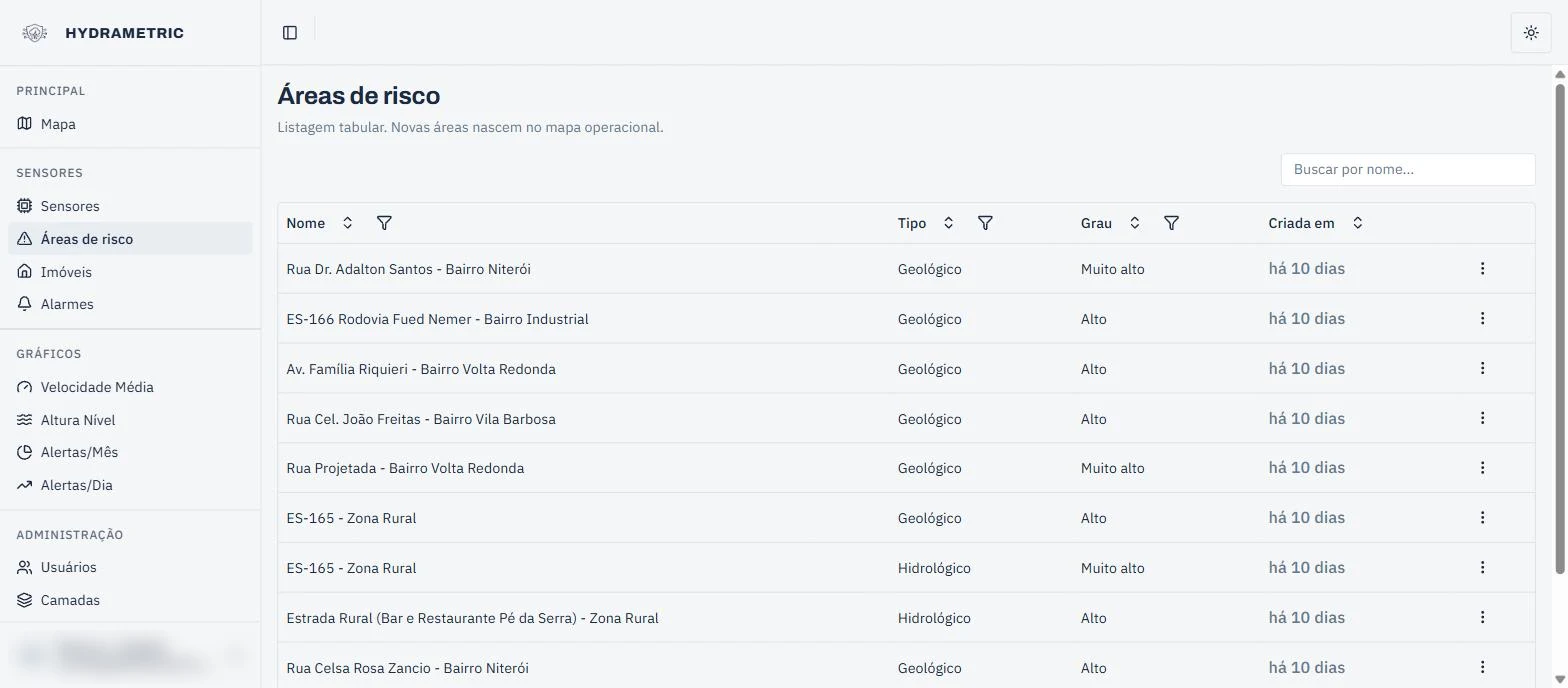The height and width of the screenshot is (688, 1568).
Task: Open the Altura Nível chart
Action: tap(130, 420)
